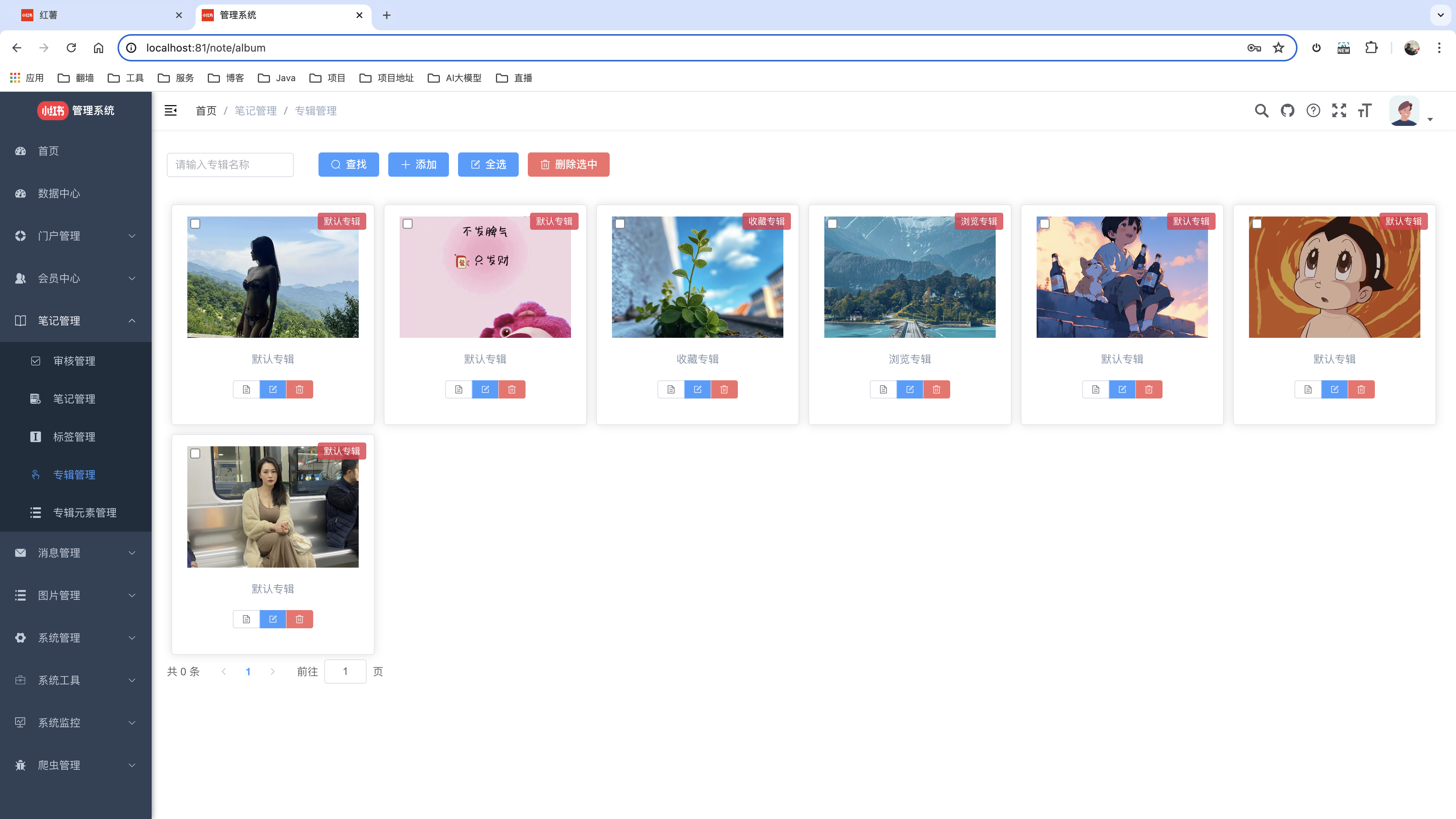
Task: Click delete icon on 收藏专辑 card
Action: click(x=724, y=389)
